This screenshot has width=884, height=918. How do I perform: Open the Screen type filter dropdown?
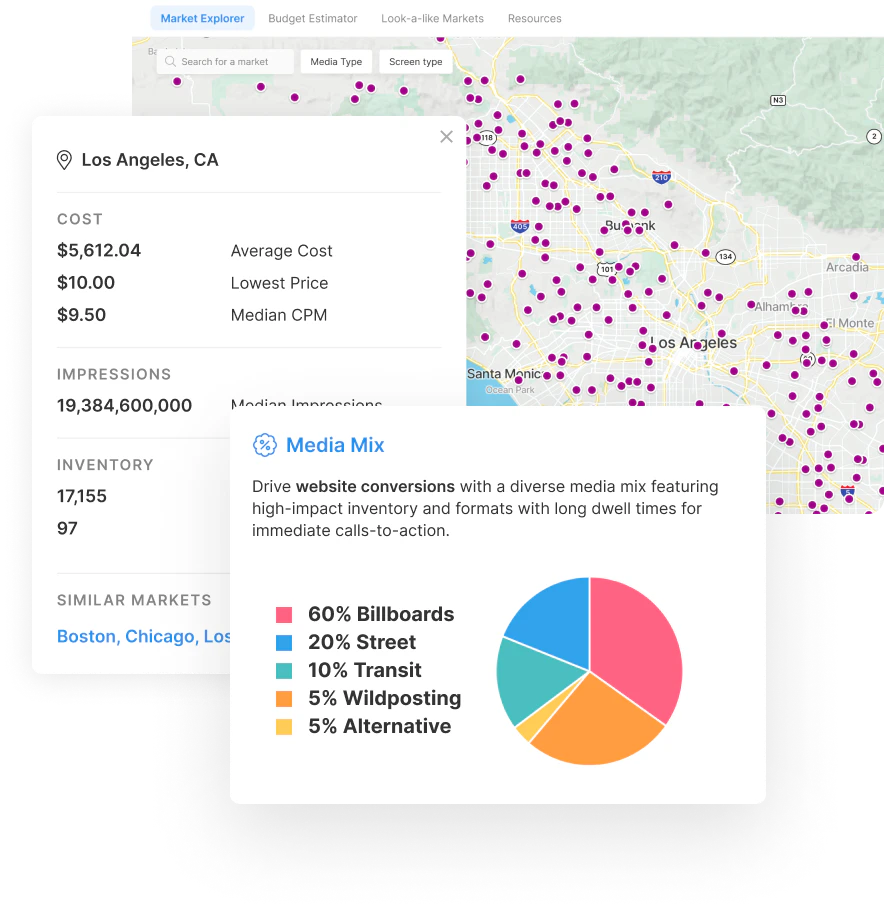pyautogui.click(x=416, y=61)
